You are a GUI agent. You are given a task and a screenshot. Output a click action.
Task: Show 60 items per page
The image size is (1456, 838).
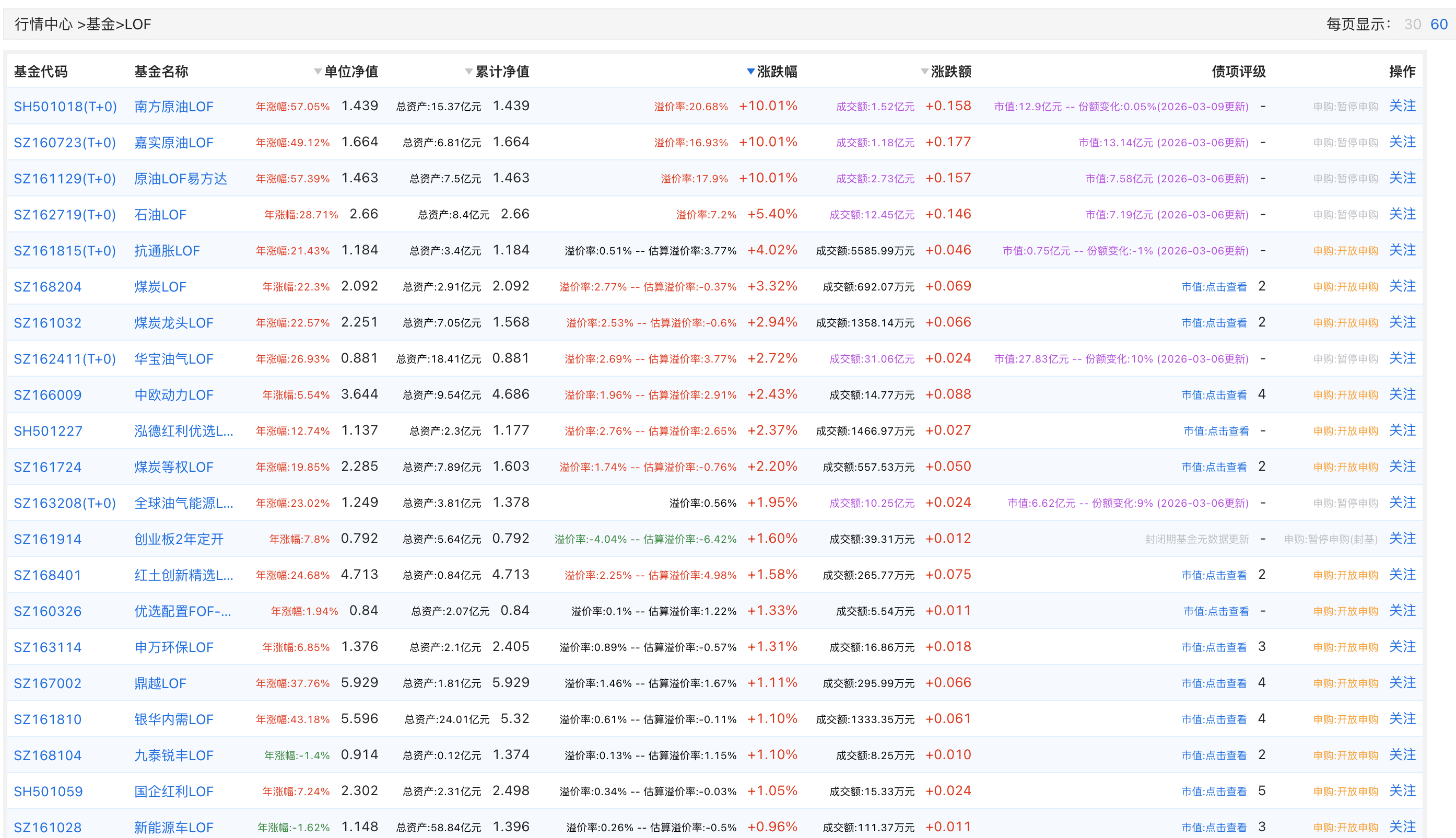[x=1438, y=24]
